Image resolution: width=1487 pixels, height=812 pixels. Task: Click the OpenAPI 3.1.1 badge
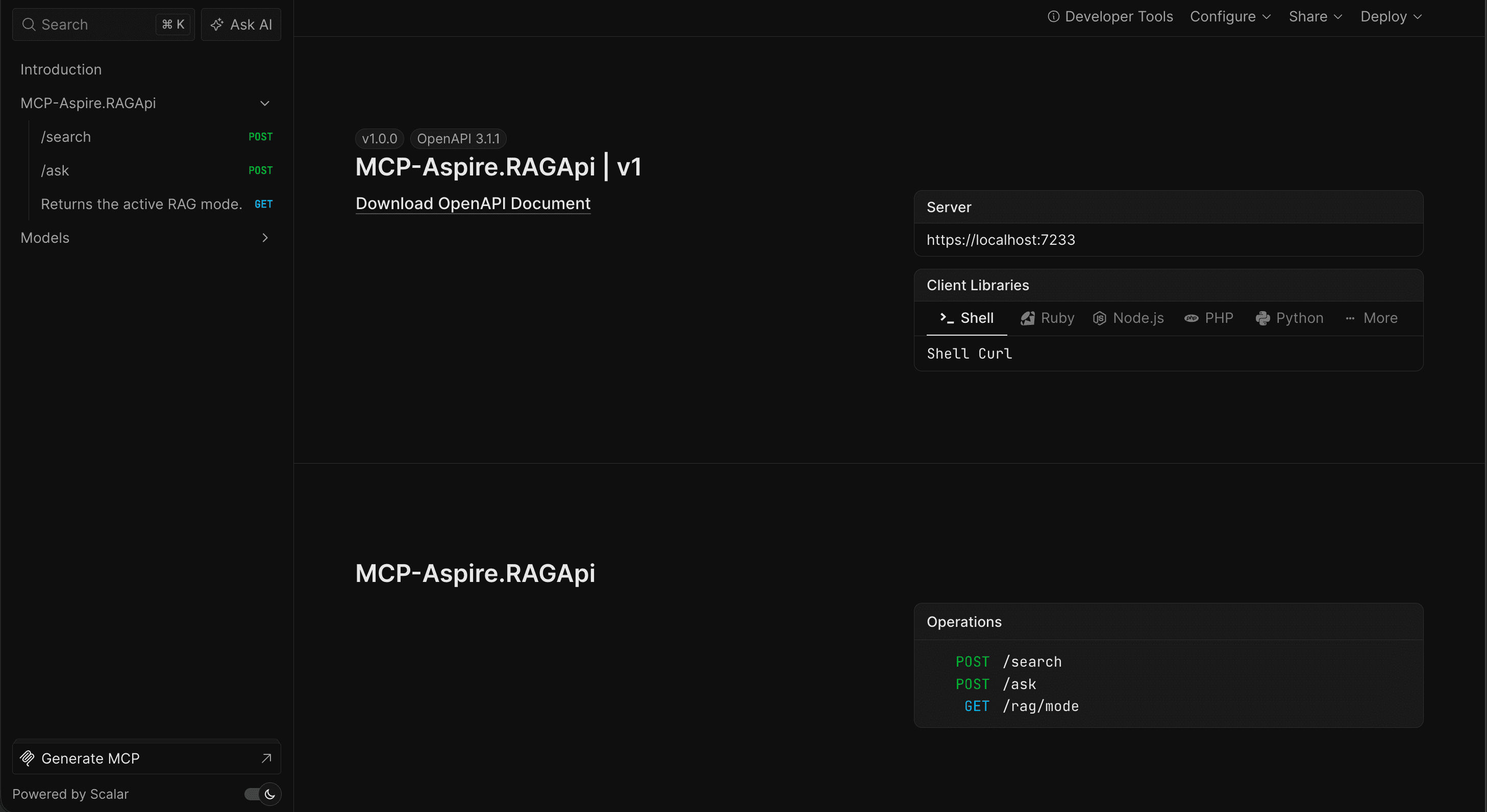[458, 139]
